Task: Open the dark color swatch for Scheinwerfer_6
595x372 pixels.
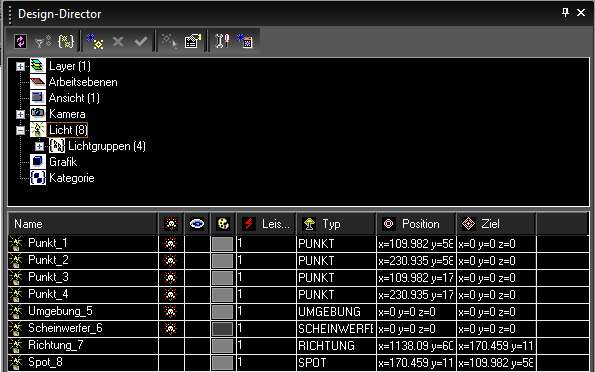Action: tap(223, 329)
